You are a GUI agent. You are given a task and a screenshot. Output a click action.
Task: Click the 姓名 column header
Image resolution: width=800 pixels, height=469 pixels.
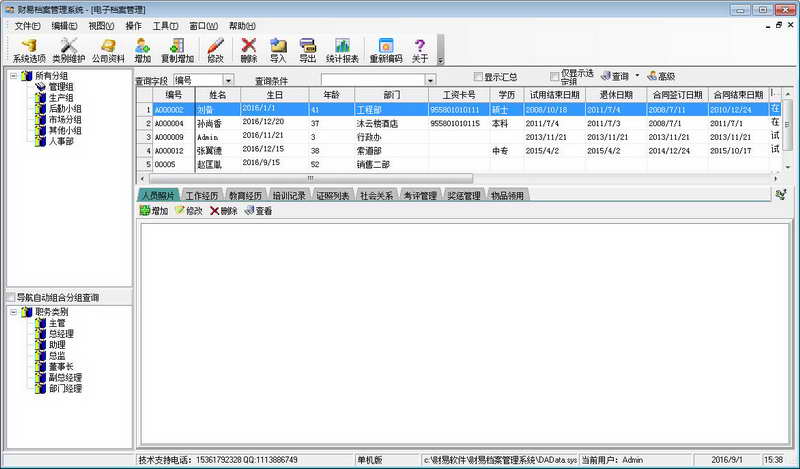tap(218, 95)
